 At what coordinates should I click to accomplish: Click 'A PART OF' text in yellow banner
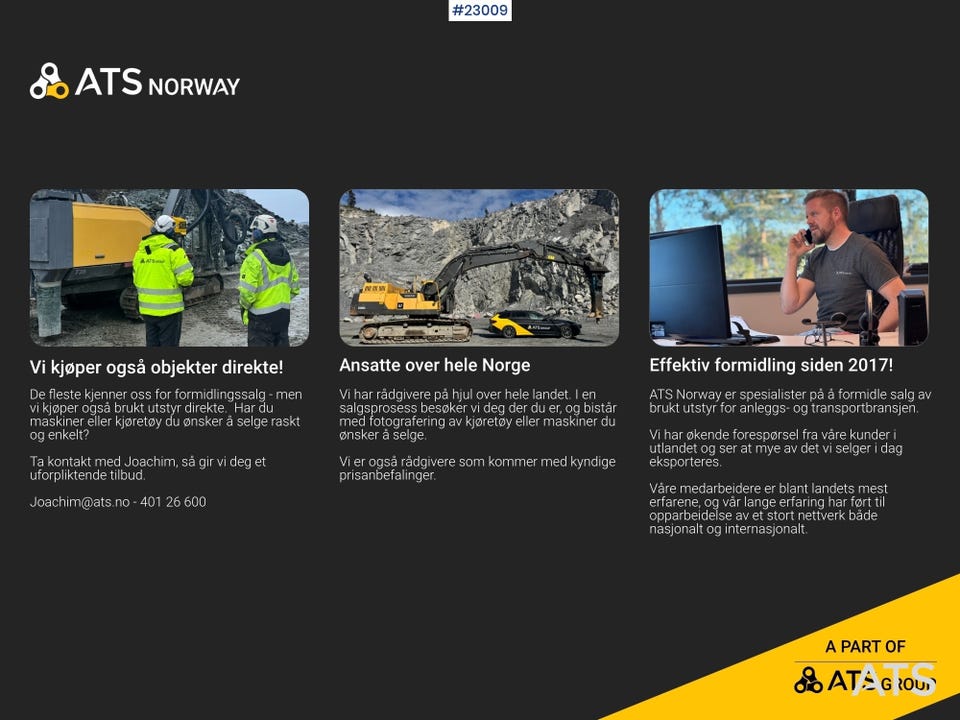click(865, 647)
